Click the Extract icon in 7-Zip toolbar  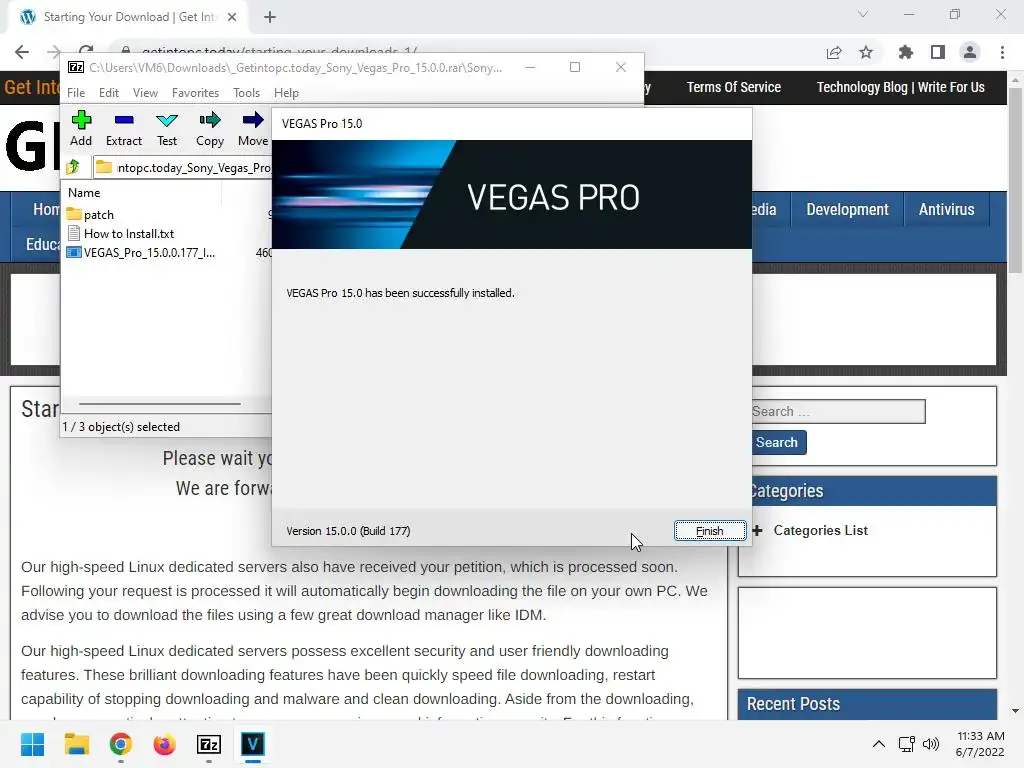(x=123, y=129)
